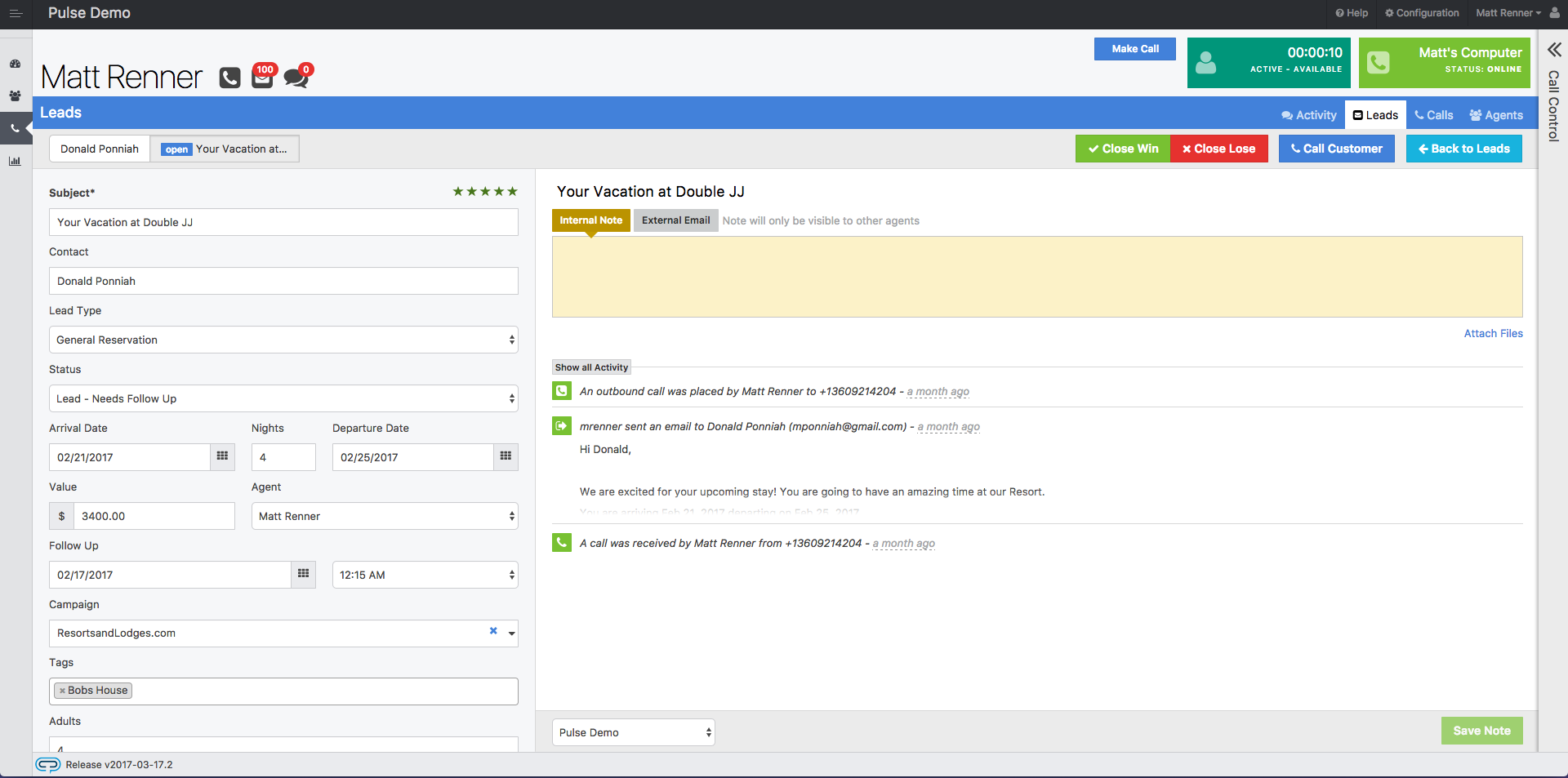Viewport: 1568px width, 778px height.
Task: Open the reports chart icon in sidebar
Action: point(16,161)
